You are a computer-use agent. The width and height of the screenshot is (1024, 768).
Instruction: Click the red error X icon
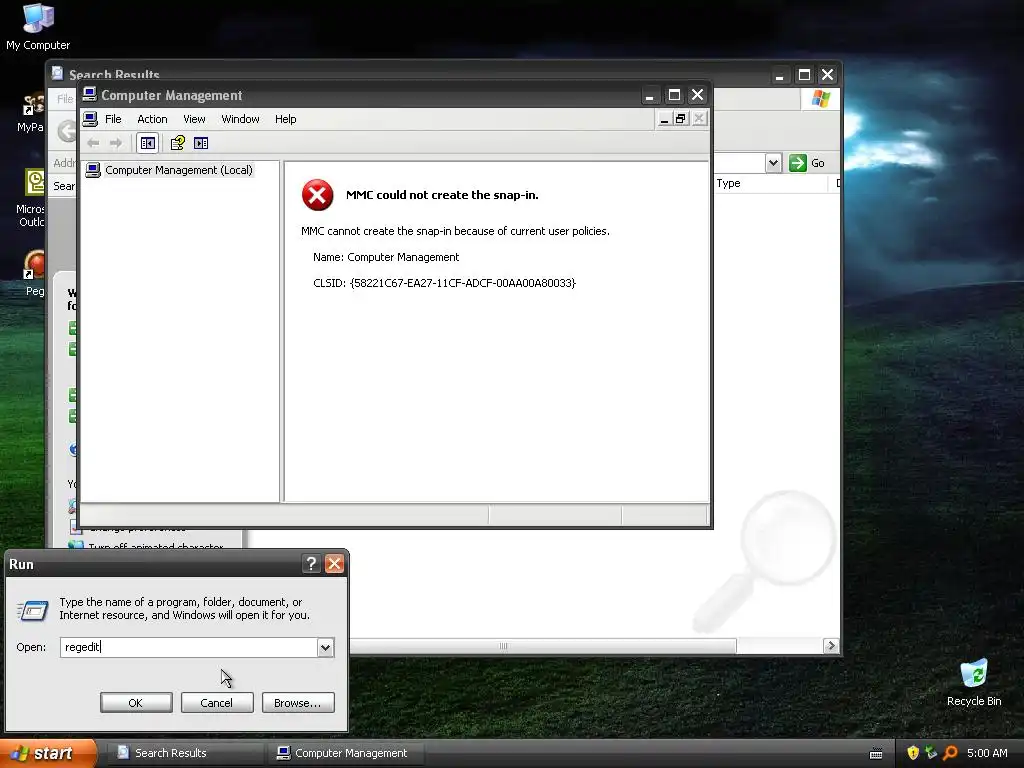[x=317, y=195]
